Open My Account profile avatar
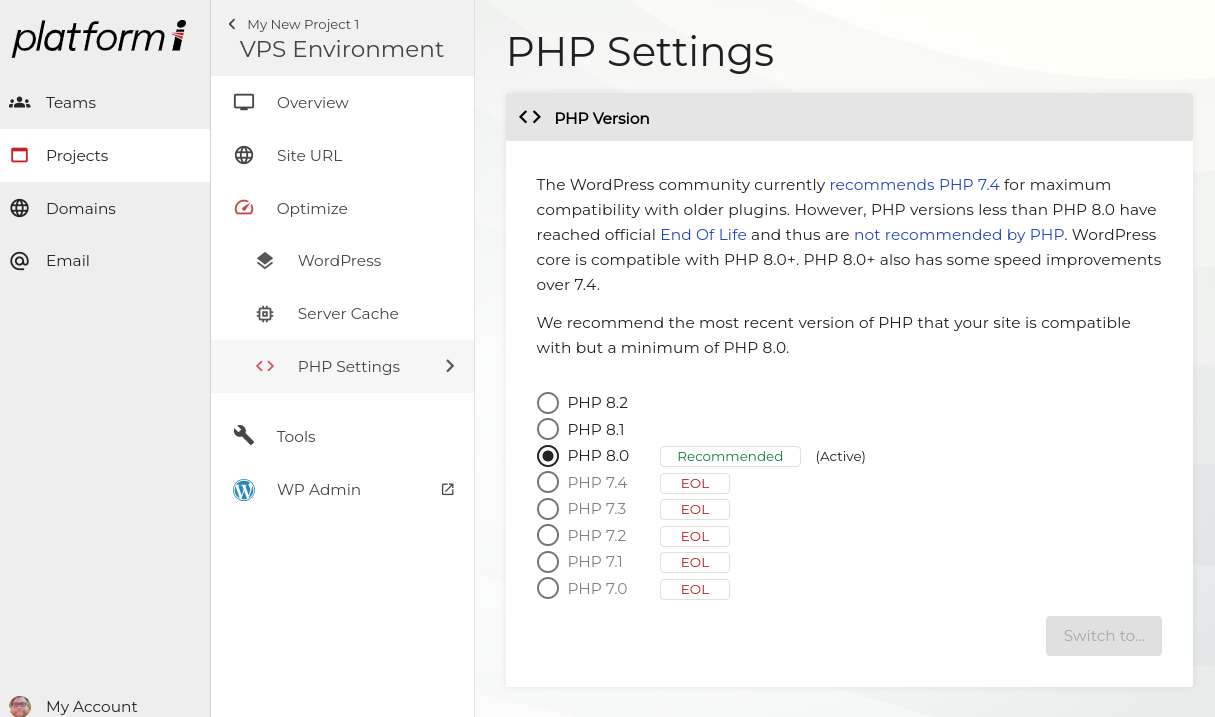1215x717 pixels. (20, 706)
